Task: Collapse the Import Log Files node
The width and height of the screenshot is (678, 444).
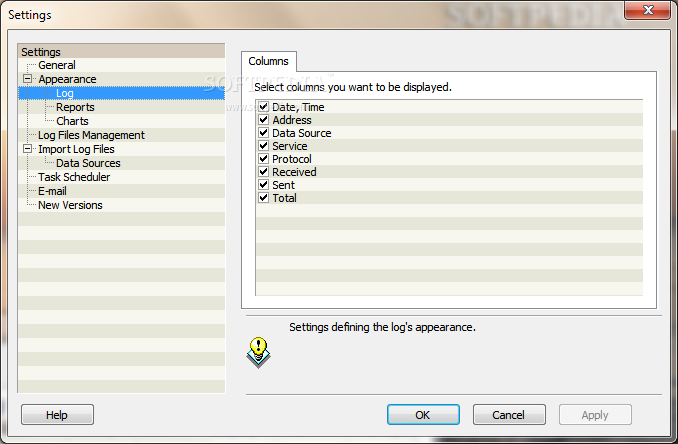Action: 28,149
